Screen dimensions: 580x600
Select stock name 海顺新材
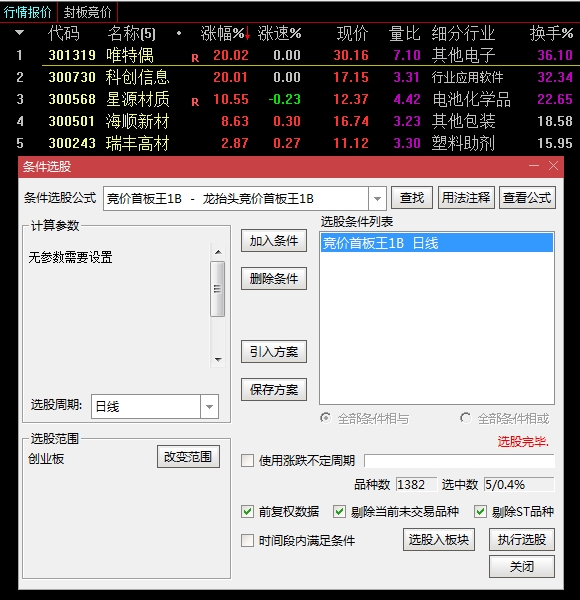coord(137,121)
